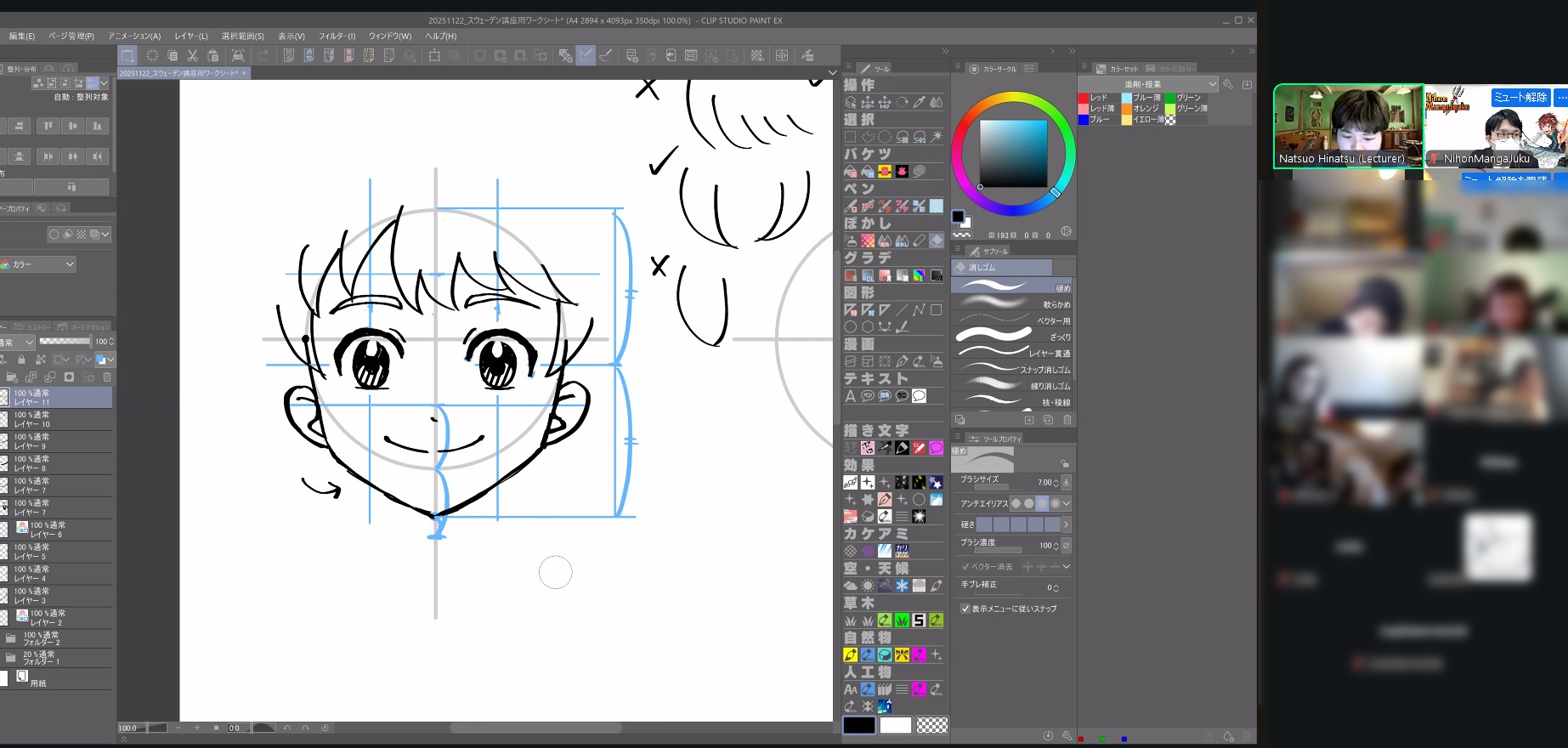The width and height of the screenshot is (1568, 748).
Task: Open the カラー dropdown in the left panel
Action: [38, 264]
